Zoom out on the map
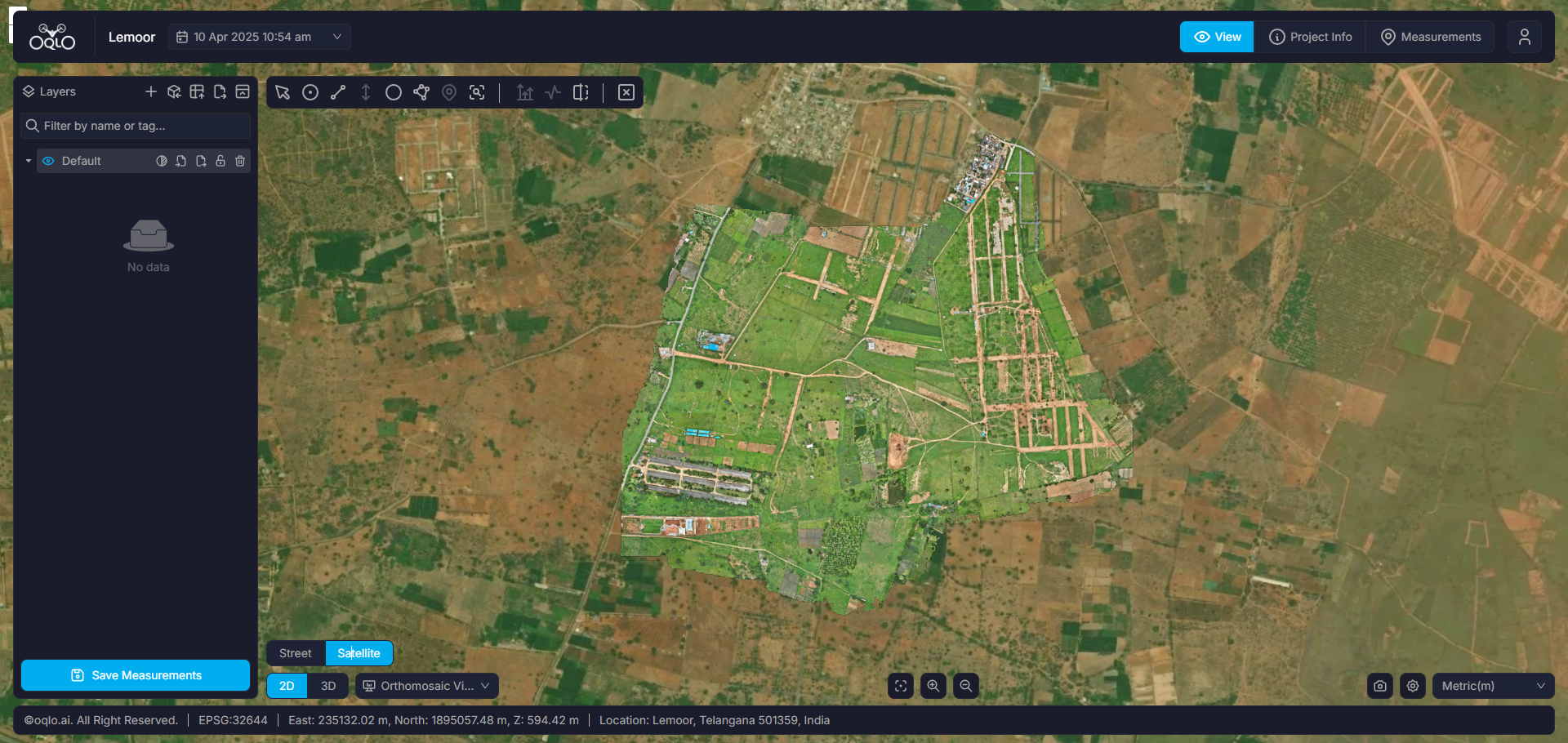 click(966, 686)
